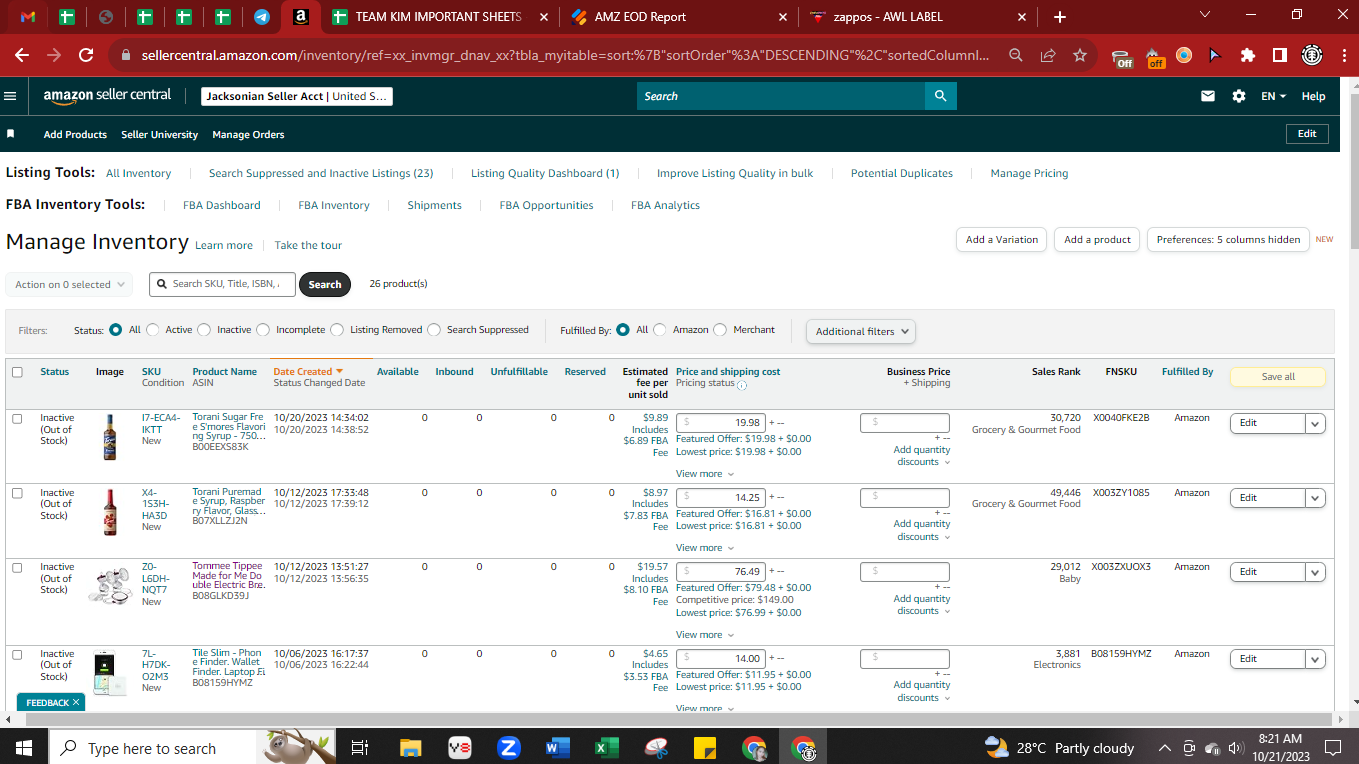Expand the Additional filters dropdown
Viewport: 1359px width, 764px height.
pos(861,331)
